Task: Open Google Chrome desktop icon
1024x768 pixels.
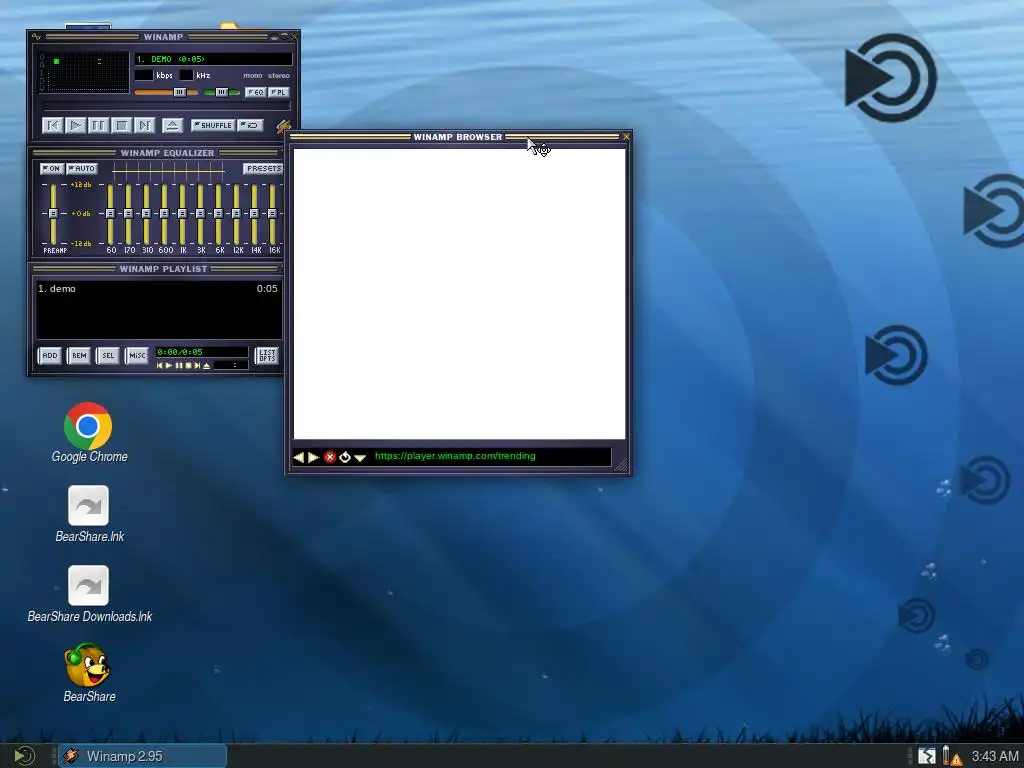Action: 89,433
